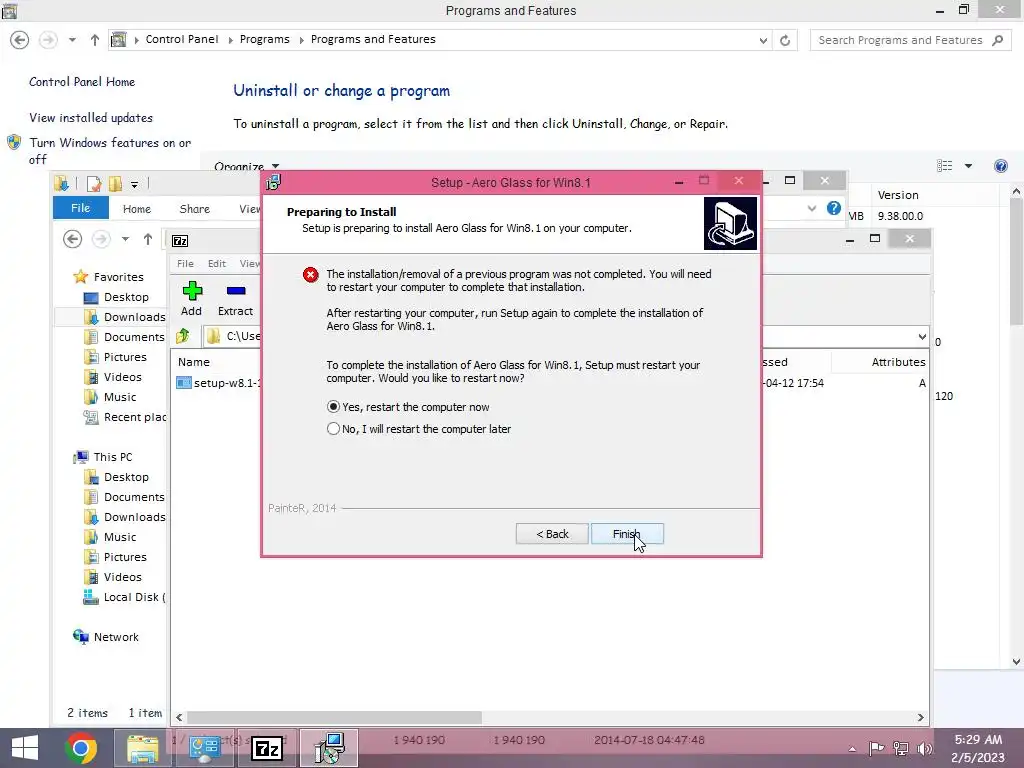Screen dimensions: 1024x768
Task: Switch to Explorer Home ribbon tab
Action: click(136, 209)
